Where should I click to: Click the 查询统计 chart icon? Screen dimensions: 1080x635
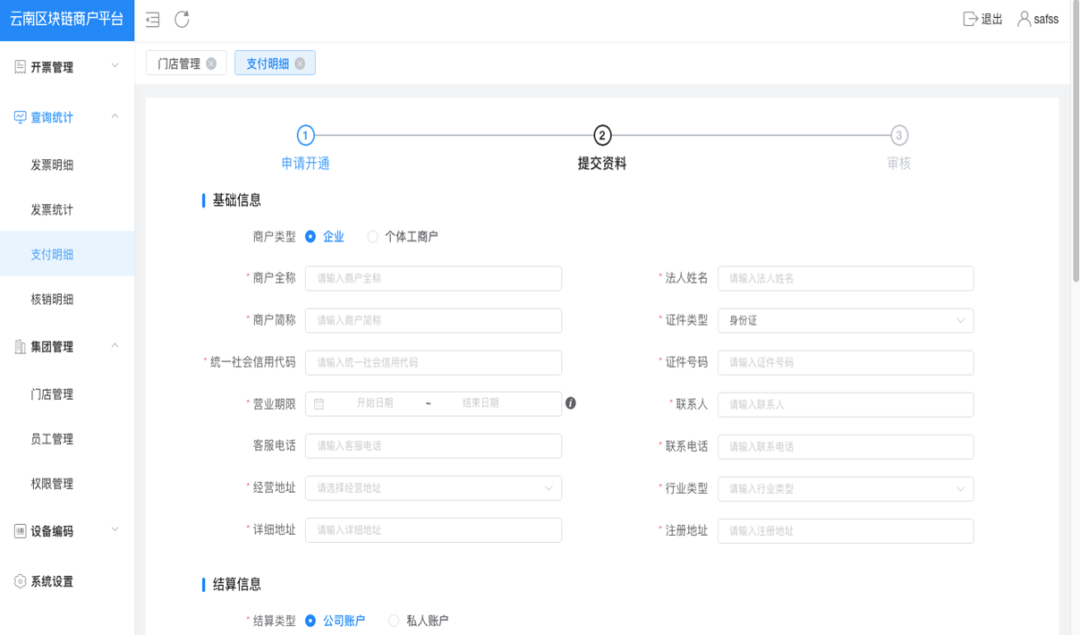click(20, 118)
